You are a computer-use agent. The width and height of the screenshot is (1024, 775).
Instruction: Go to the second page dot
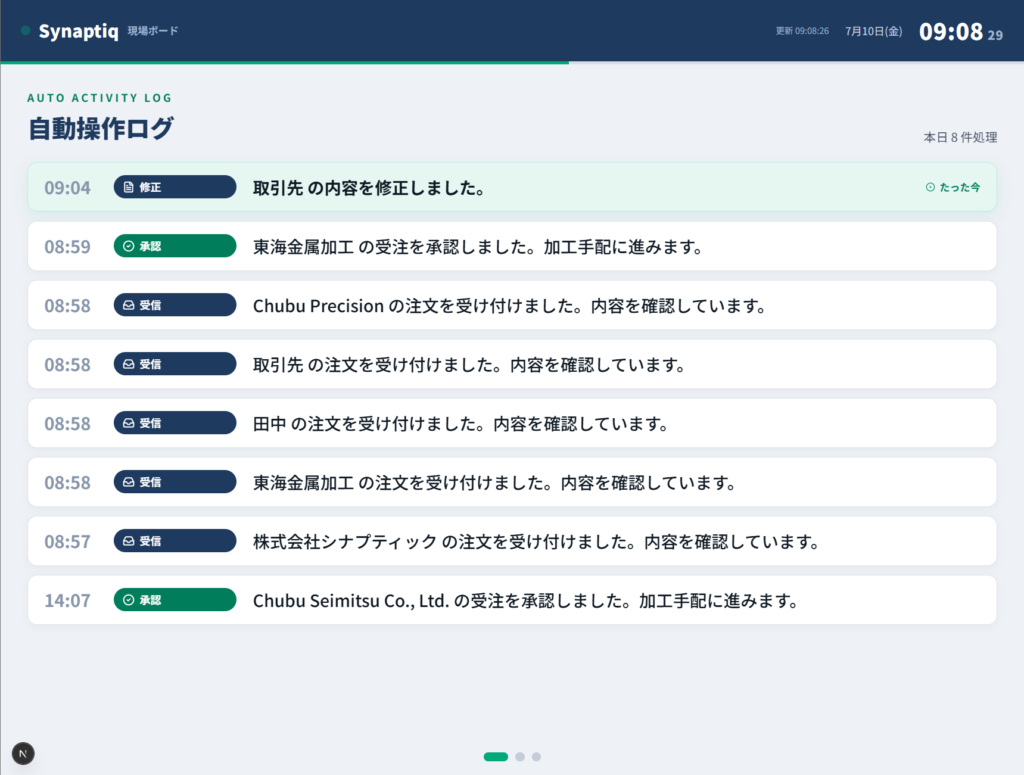click(x=520, y=757)
